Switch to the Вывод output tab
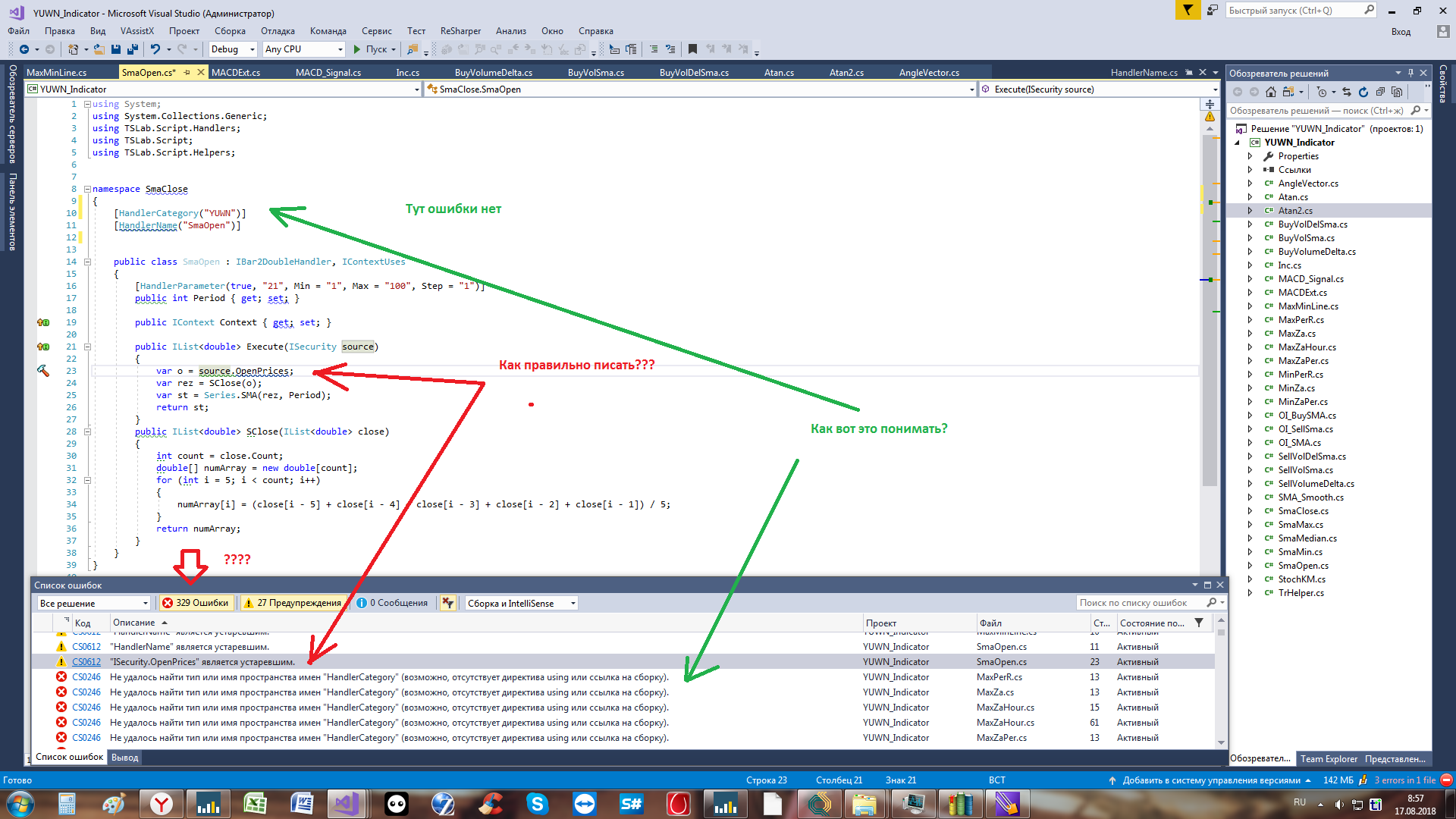1456x819 pixels. (124, 758)
